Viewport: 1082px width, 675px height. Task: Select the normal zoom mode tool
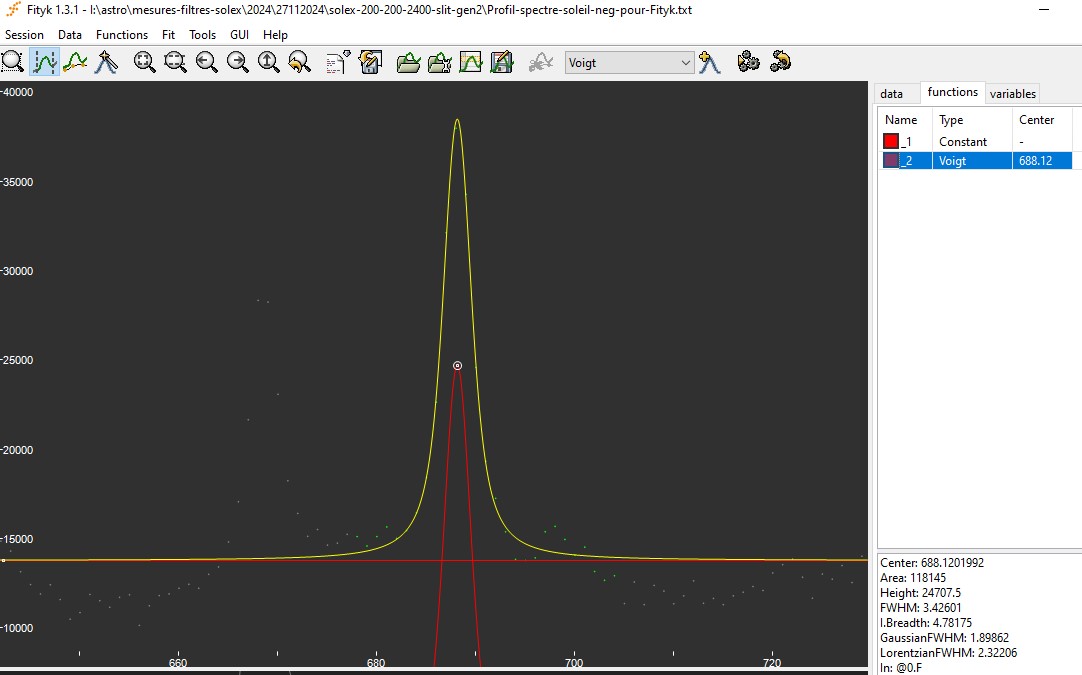(x=13, y=62)
